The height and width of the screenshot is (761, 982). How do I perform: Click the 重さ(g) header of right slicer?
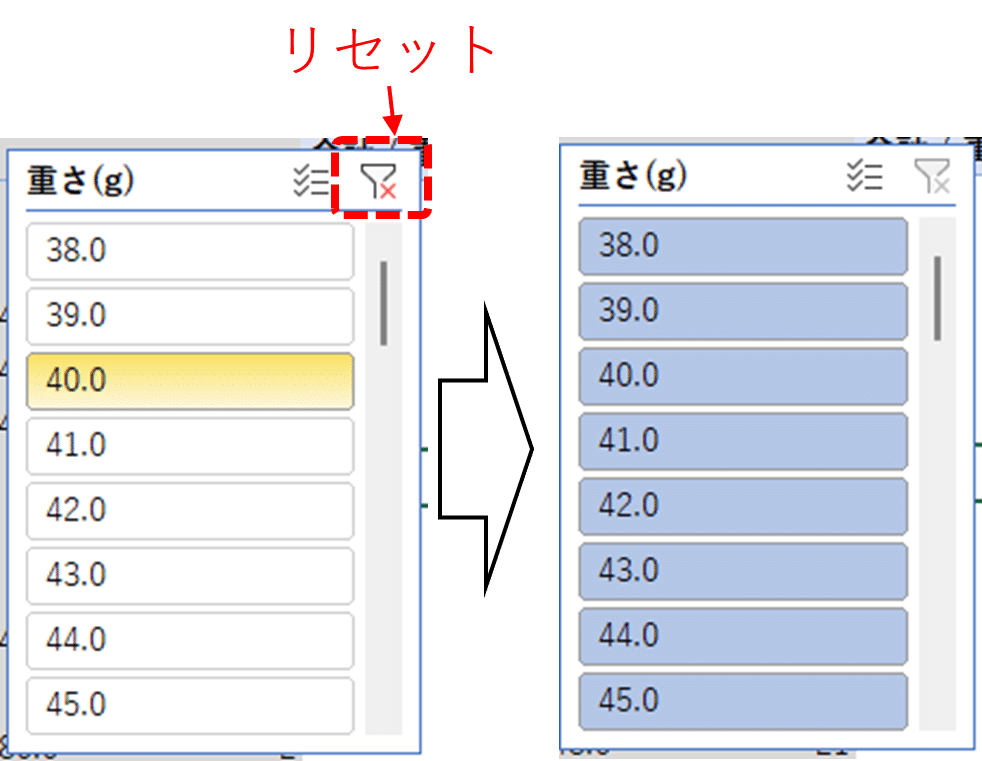tap(634, 177)
